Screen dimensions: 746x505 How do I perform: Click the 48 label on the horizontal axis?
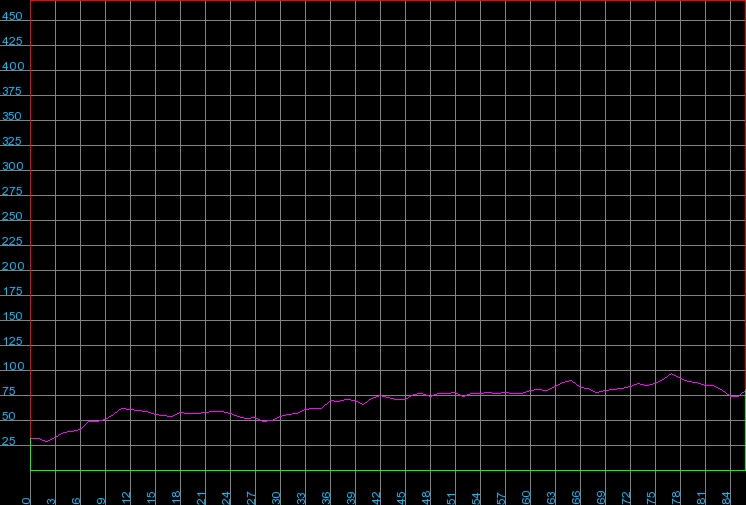tap(426, 498)
